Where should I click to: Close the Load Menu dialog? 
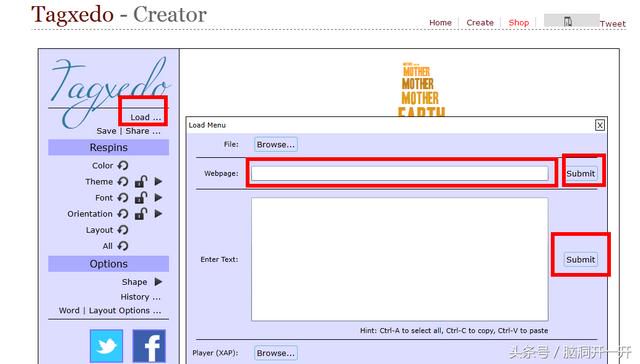600,125
